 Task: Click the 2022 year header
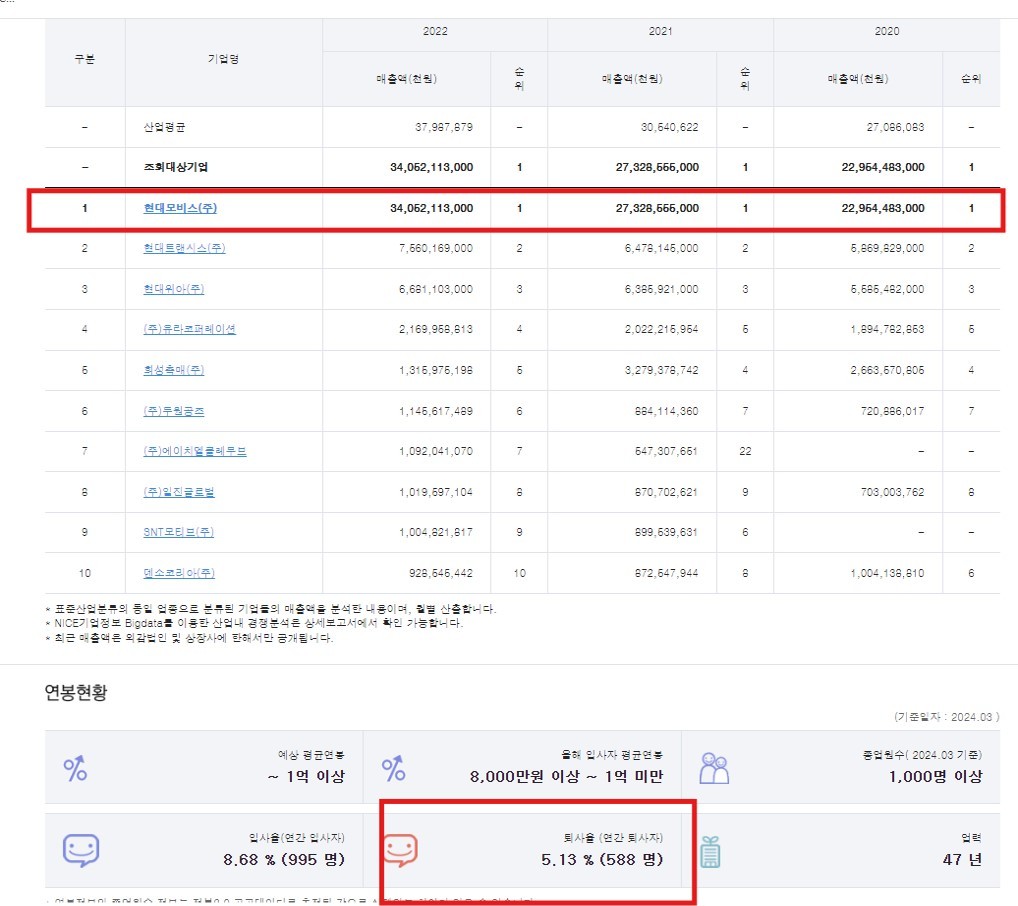(435, 31)
